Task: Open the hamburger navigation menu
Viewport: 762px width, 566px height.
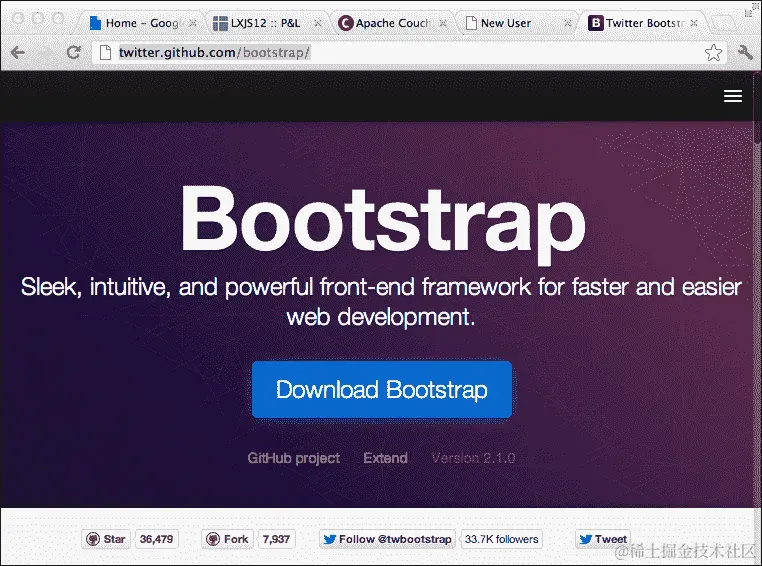Action: click(733, 96)
